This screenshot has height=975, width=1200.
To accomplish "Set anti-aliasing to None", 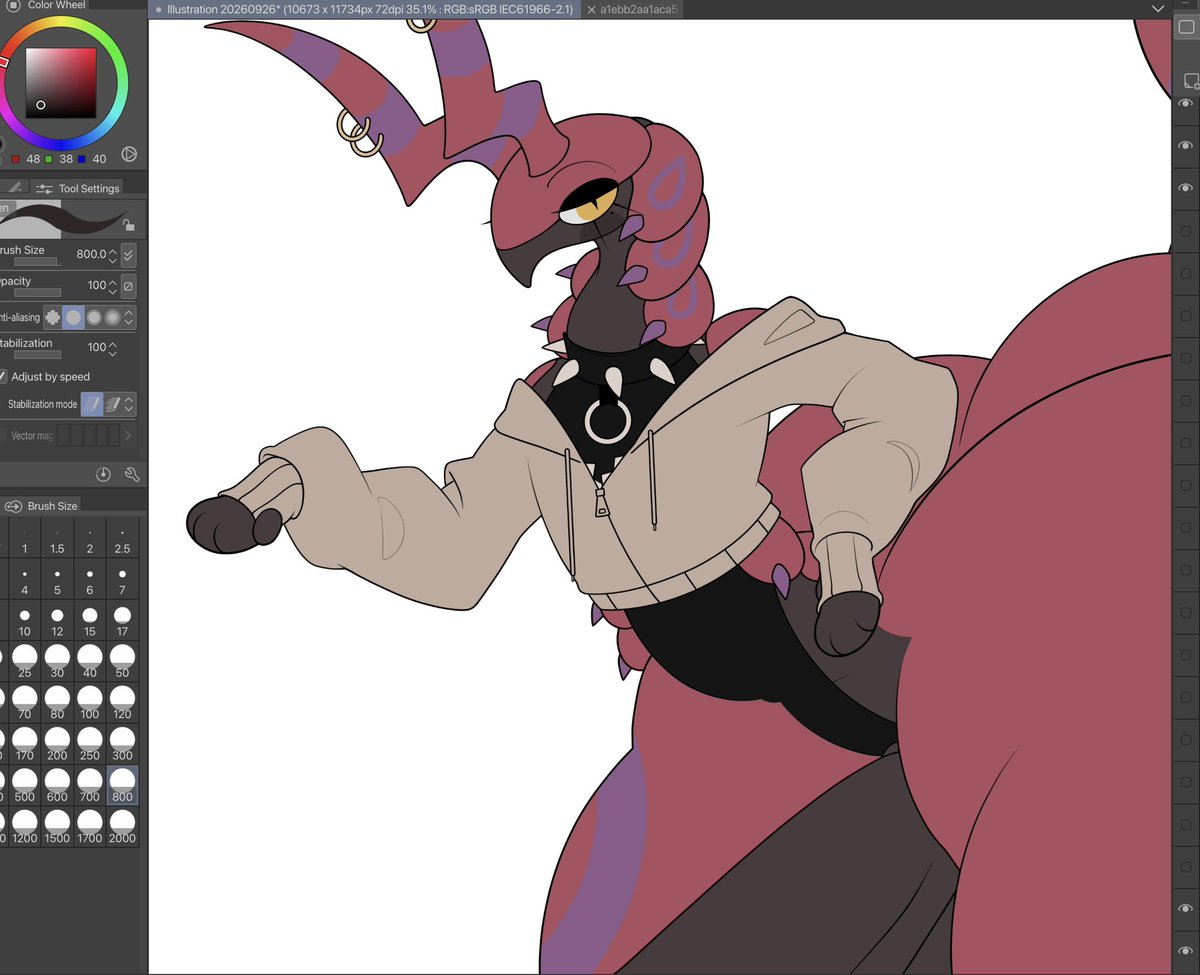I will pos(52,317).
